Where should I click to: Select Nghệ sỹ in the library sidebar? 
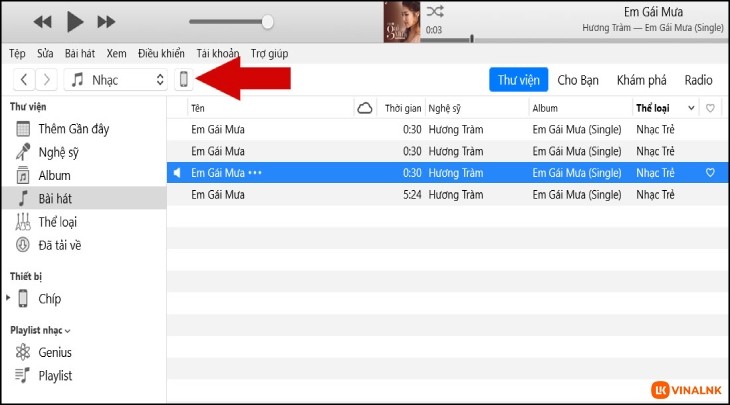58,152
